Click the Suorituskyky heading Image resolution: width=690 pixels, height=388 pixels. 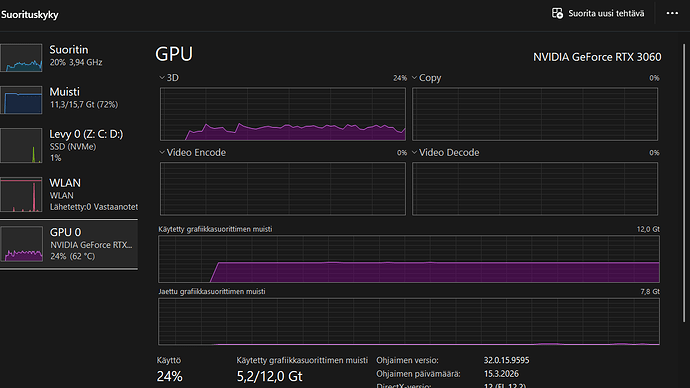click(x=29, y=15)
